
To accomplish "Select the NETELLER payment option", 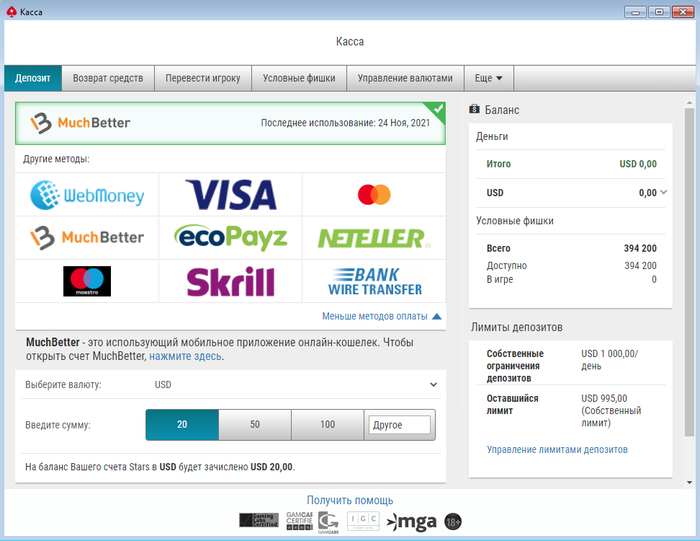I will 374,237.
